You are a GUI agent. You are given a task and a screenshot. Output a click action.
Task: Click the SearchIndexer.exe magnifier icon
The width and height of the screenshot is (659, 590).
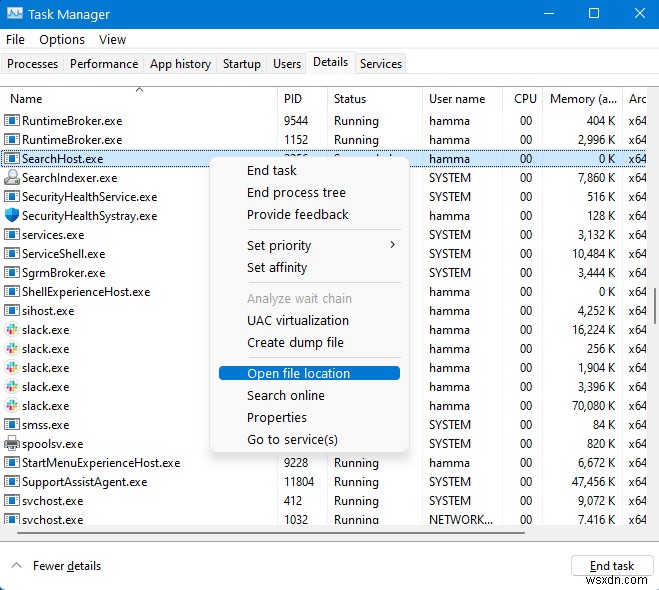click(12, 178)
